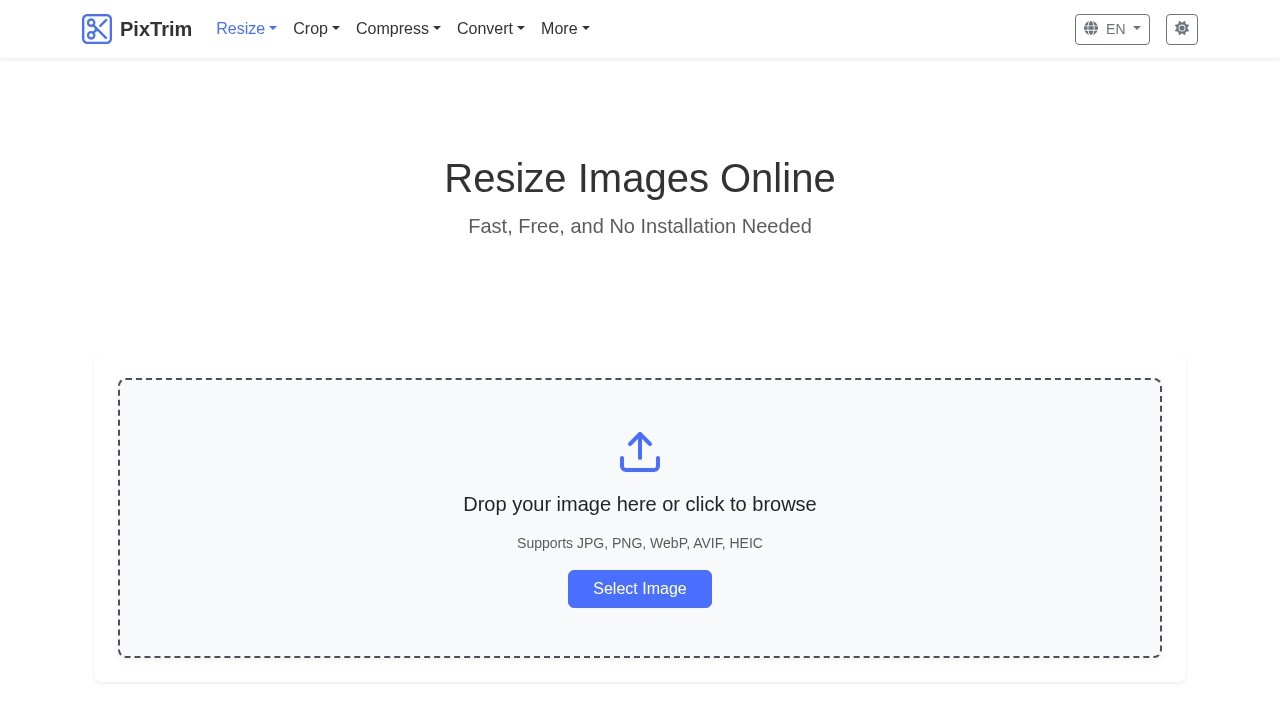The width and height of the screenshot is (1280, 720).
Task: Click the caret arrow beside More
Action: point(586,29)
